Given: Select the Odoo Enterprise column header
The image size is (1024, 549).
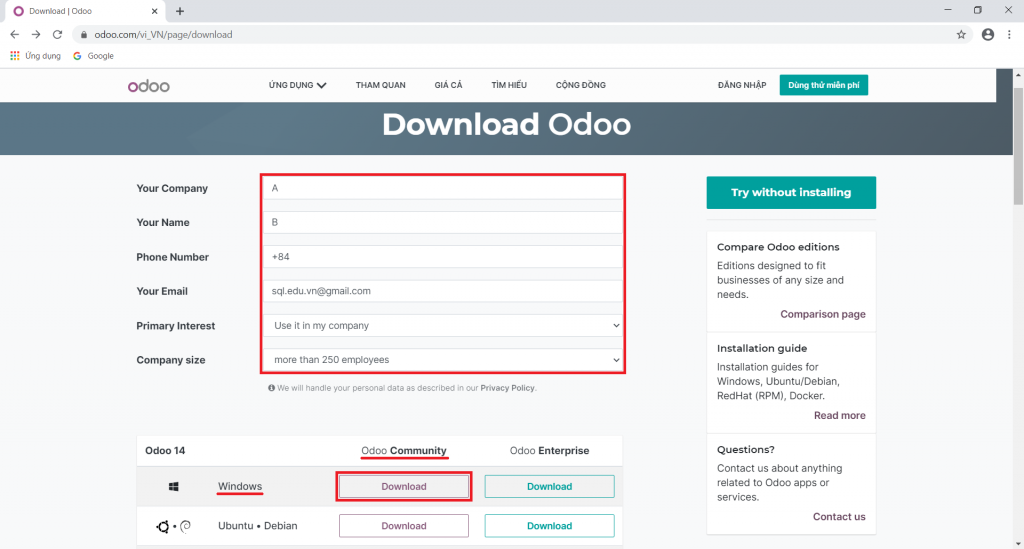Looking at the screenshot, I should [x=549, y=450].
